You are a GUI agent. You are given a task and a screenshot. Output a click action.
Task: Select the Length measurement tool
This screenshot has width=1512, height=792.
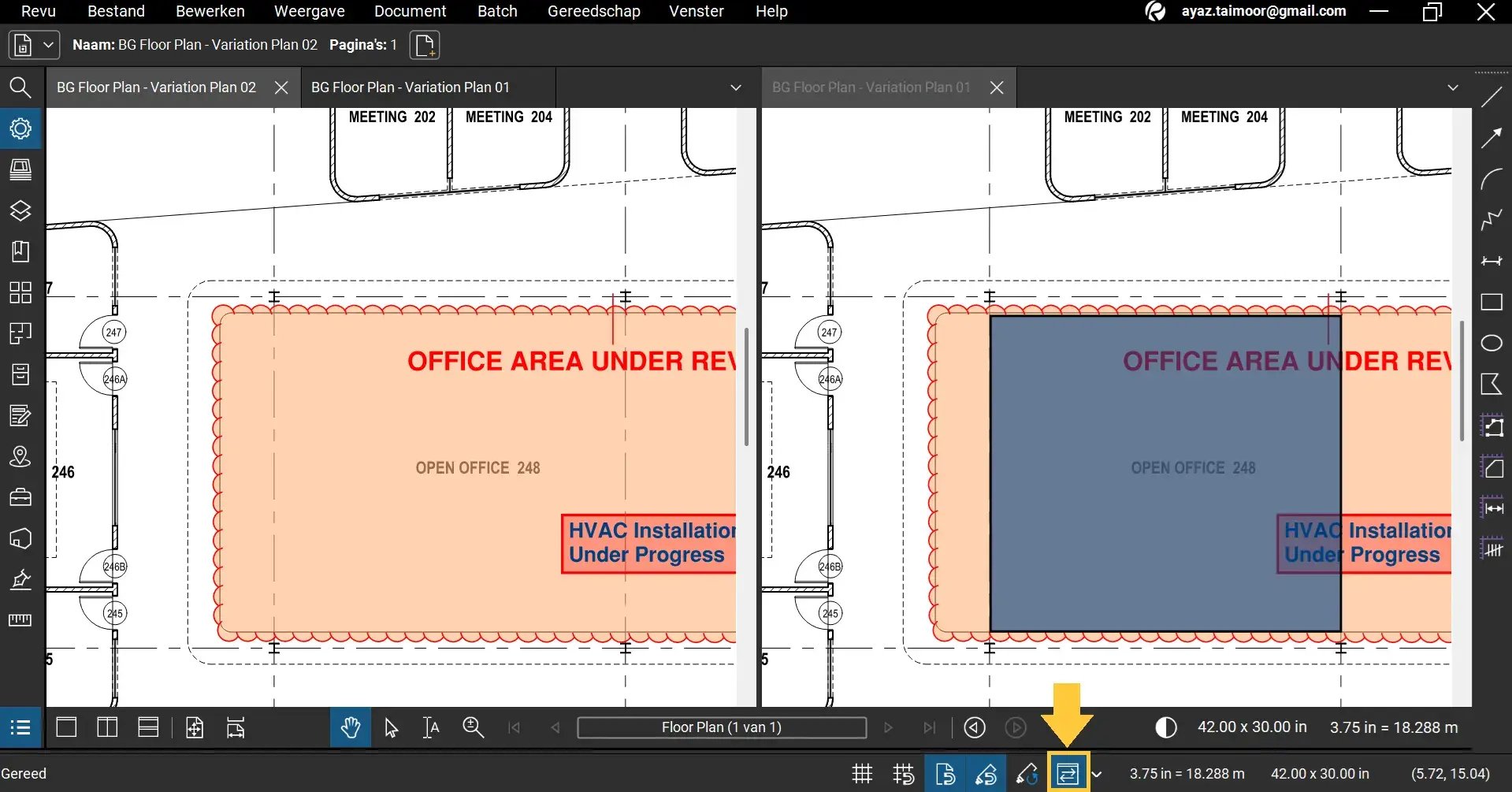click(x=1492, y=508)
